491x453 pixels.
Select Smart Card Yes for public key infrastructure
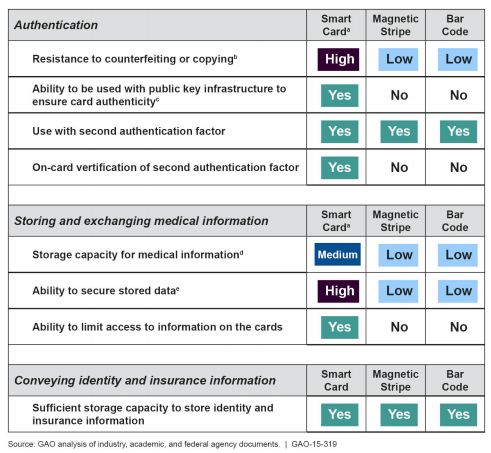(339, 95)
